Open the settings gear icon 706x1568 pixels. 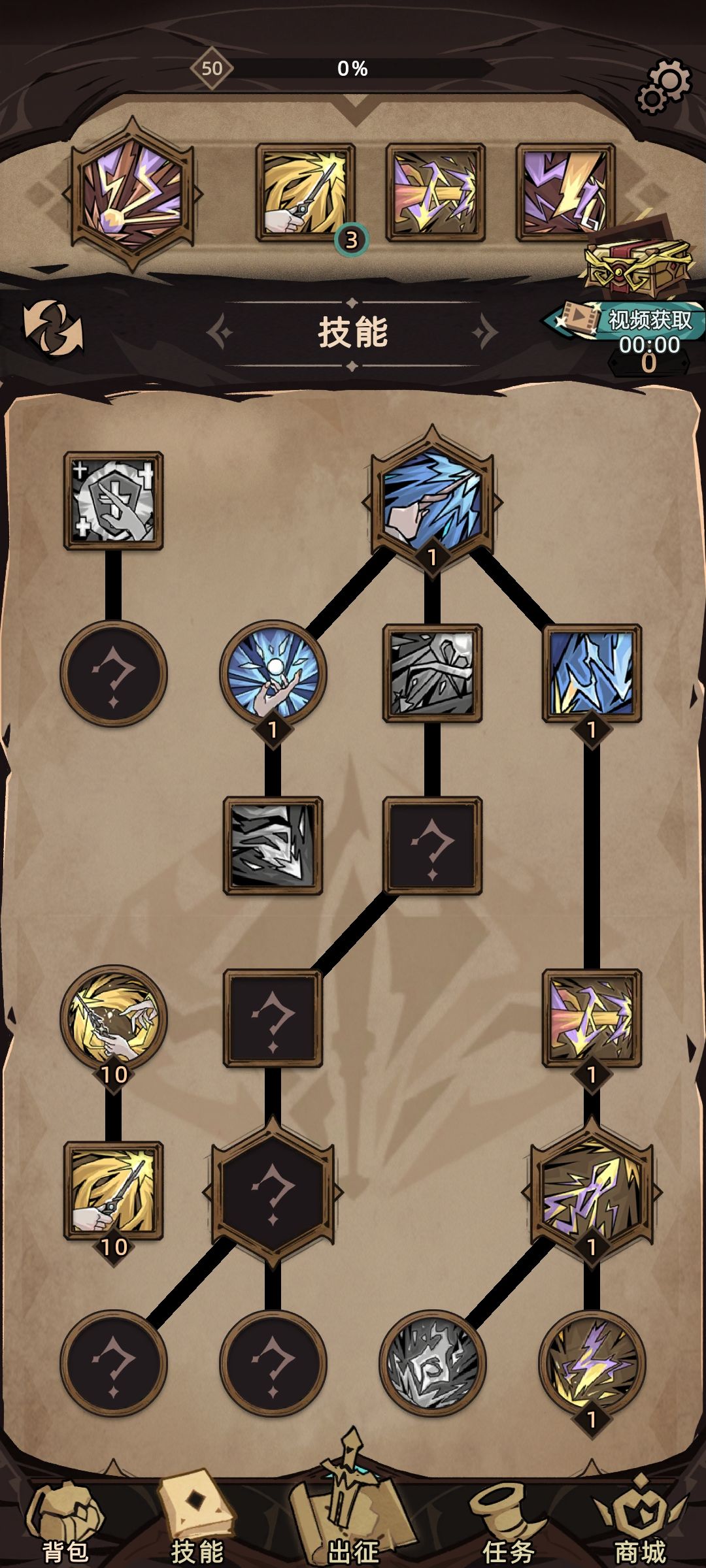(663, 86)
